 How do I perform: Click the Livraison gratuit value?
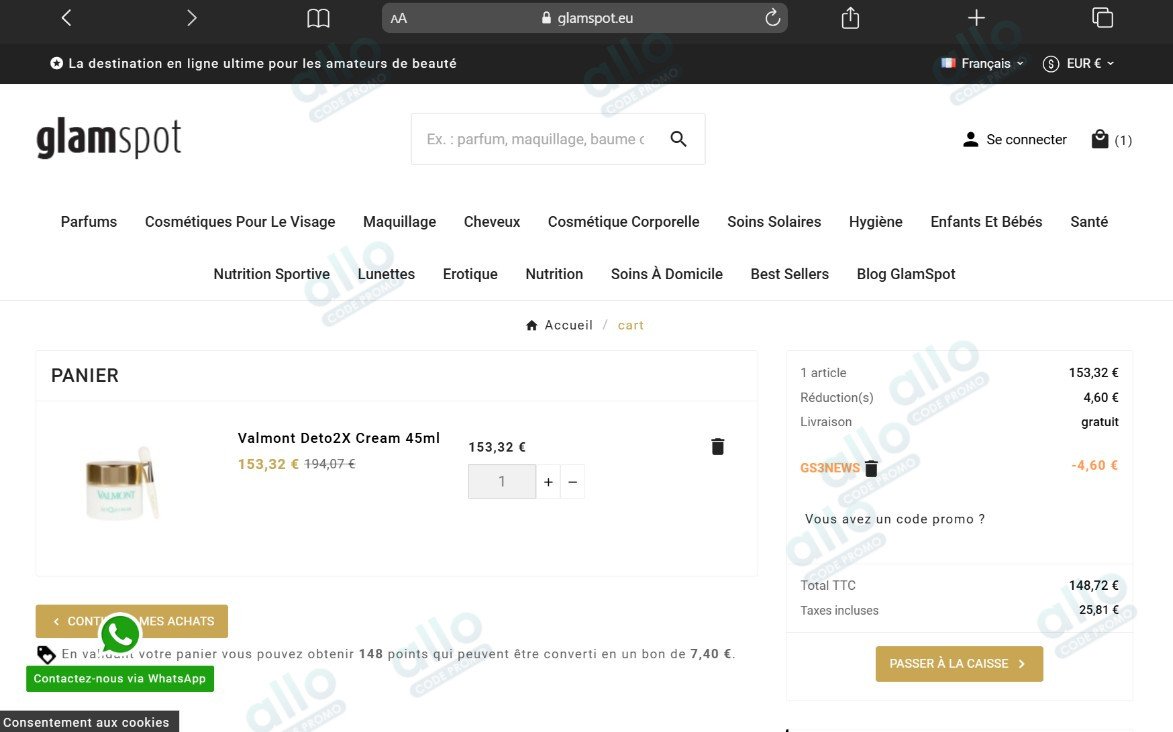1100,421
